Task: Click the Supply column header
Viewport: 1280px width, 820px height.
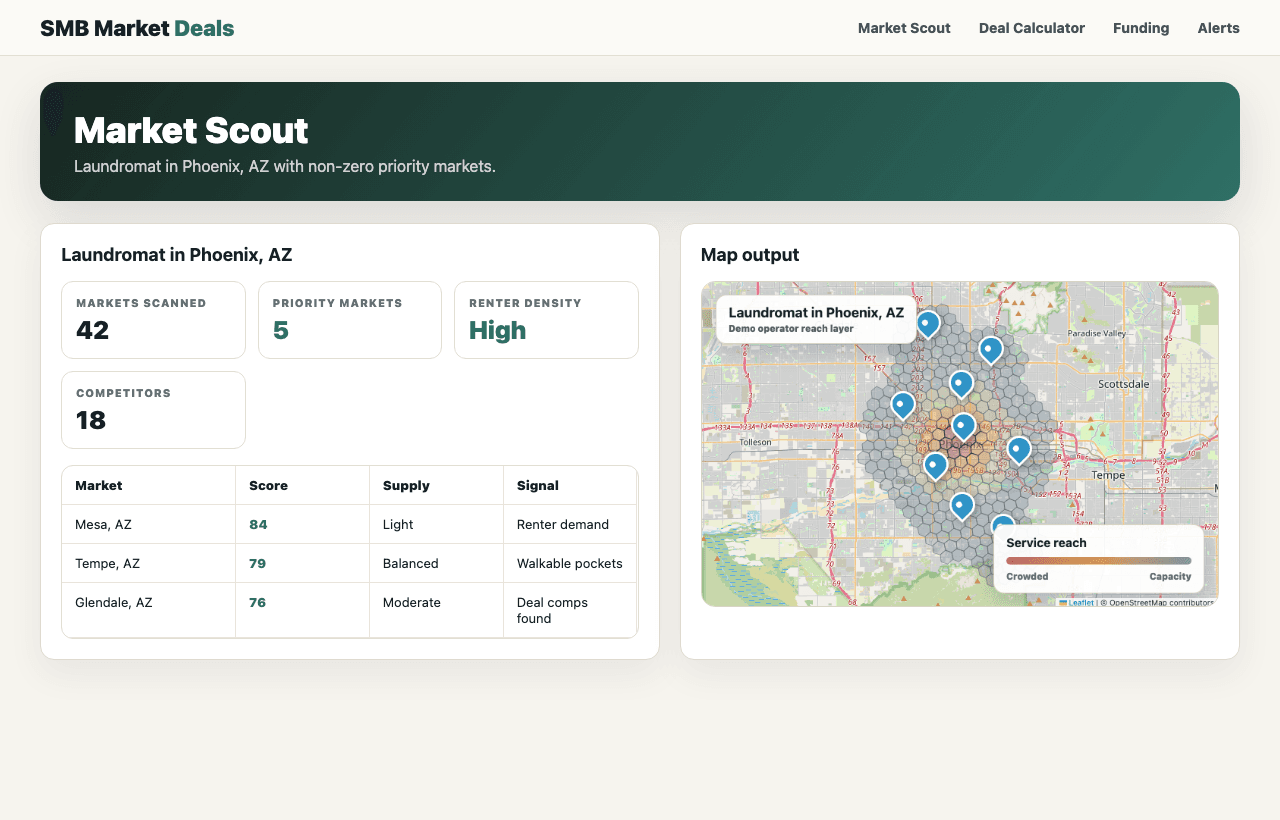Action: (x=437, y=485)
